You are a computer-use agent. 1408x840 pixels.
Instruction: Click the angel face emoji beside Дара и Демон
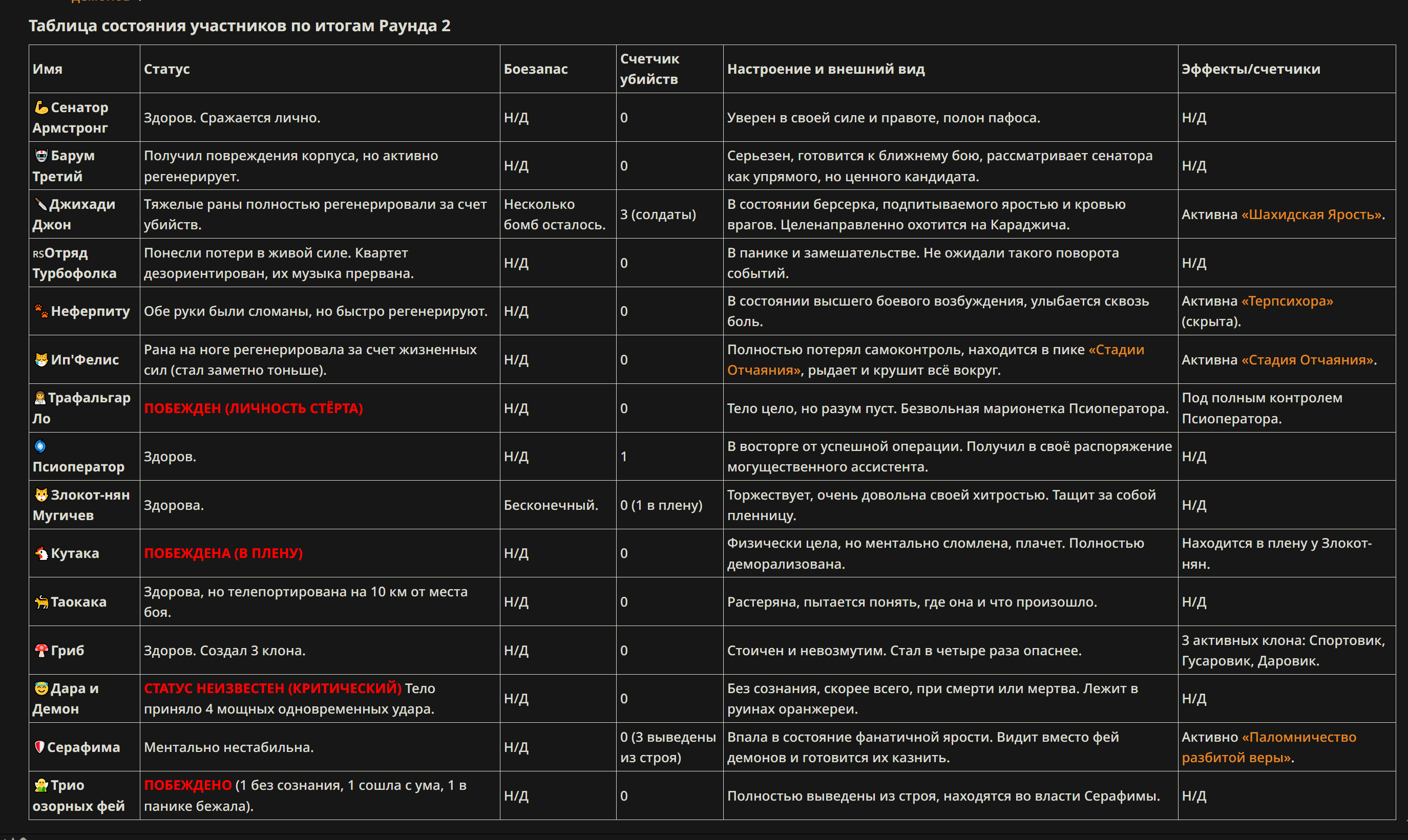coord(41,688)
